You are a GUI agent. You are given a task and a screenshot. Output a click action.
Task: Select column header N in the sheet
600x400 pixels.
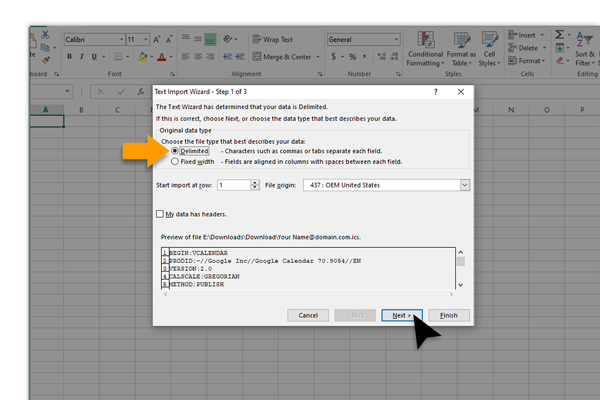point(511,110)
